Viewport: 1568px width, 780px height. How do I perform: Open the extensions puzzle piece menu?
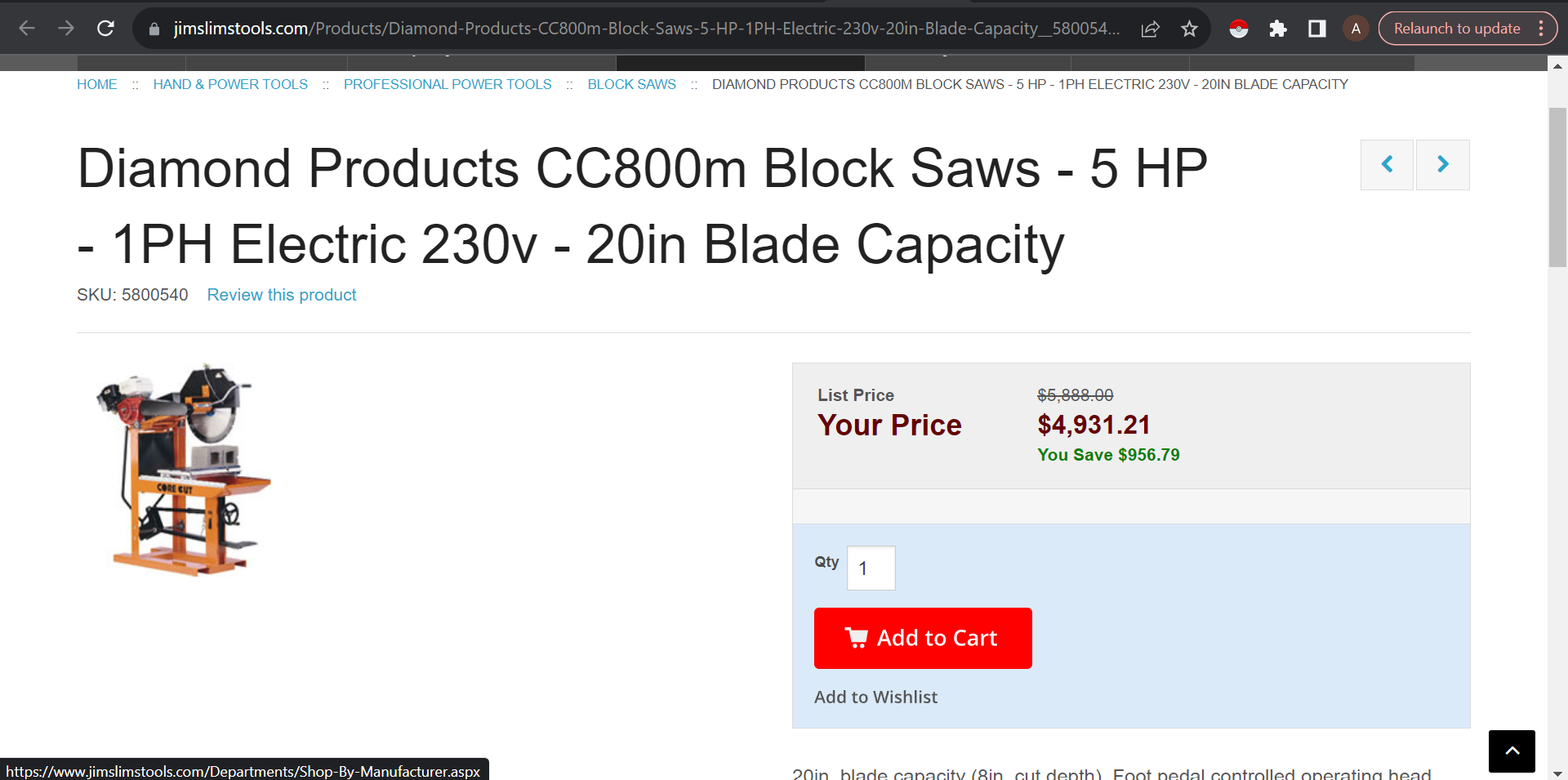point(1278,27)
